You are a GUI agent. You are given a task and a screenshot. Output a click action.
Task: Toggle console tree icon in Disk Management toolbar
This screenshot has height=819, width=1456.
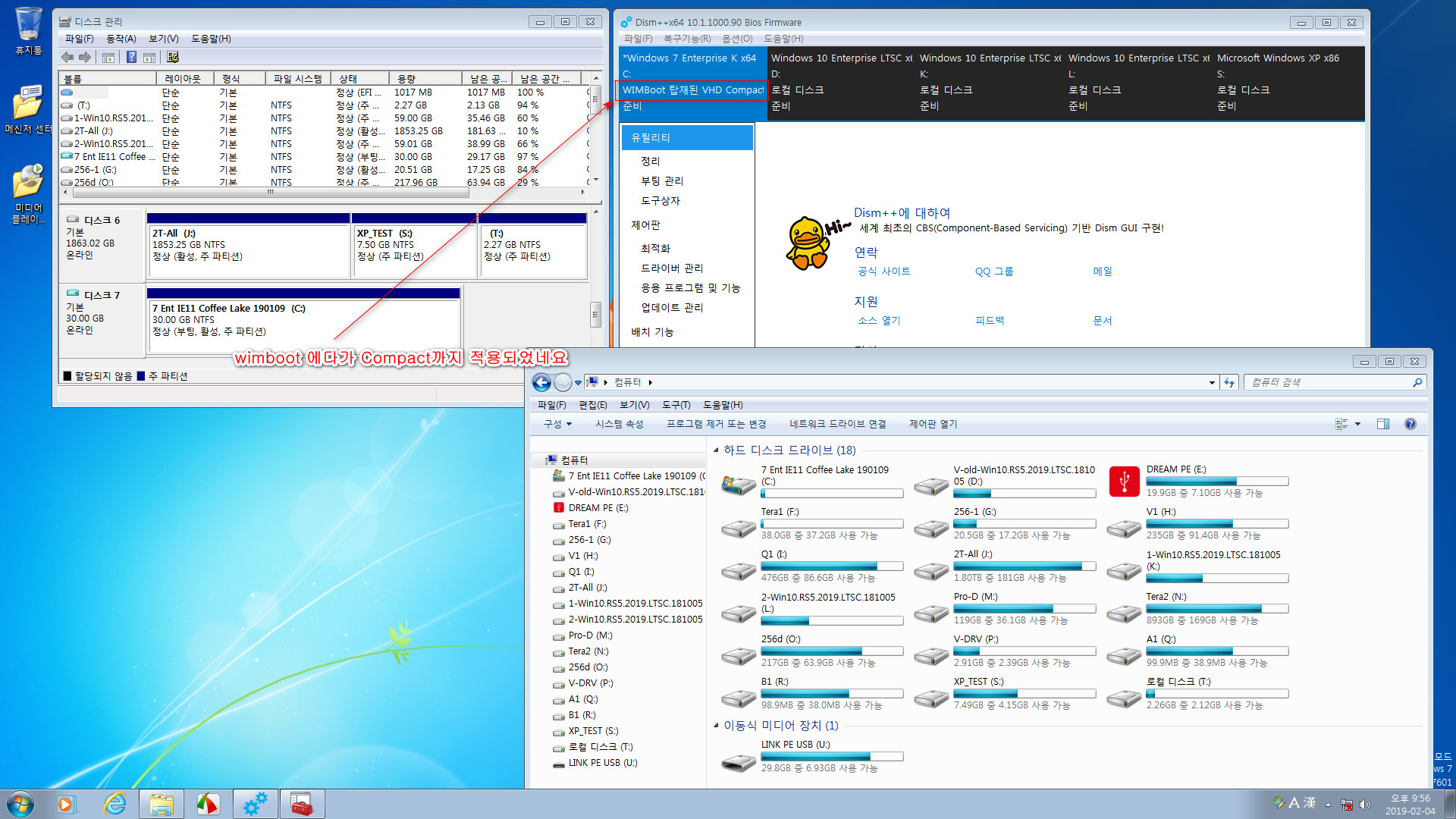108,57
